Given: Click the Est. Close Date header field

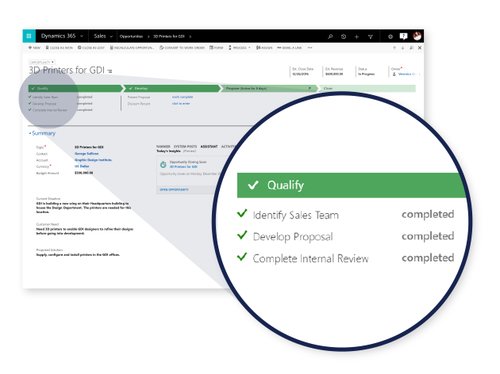Looking at the screenshot, I should [303, 71].
